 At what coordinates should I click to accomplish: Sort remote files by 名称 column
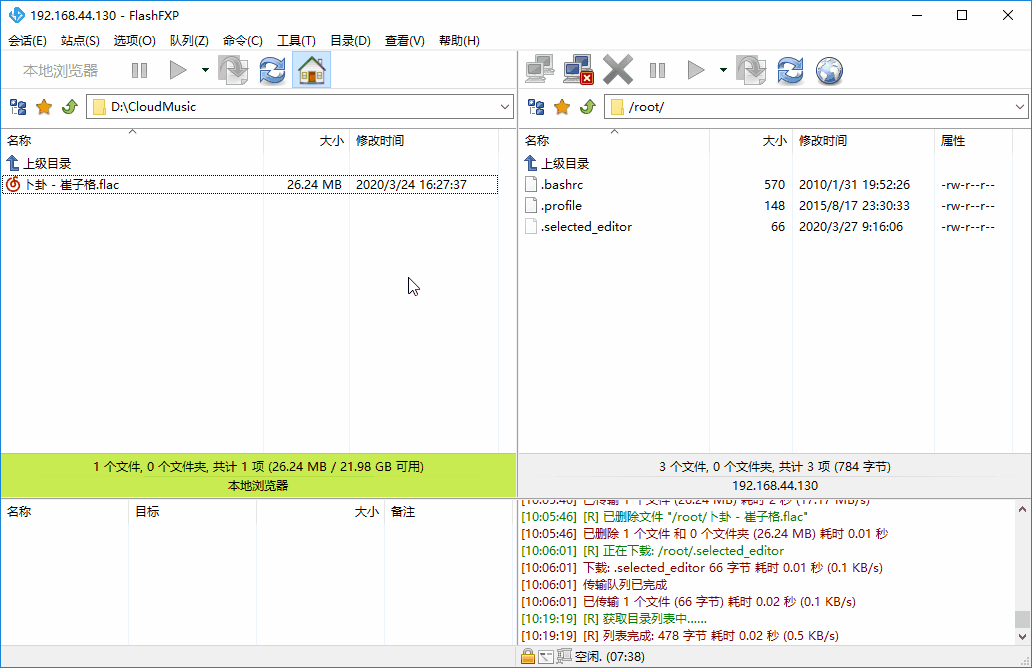(x=614, y=140)
